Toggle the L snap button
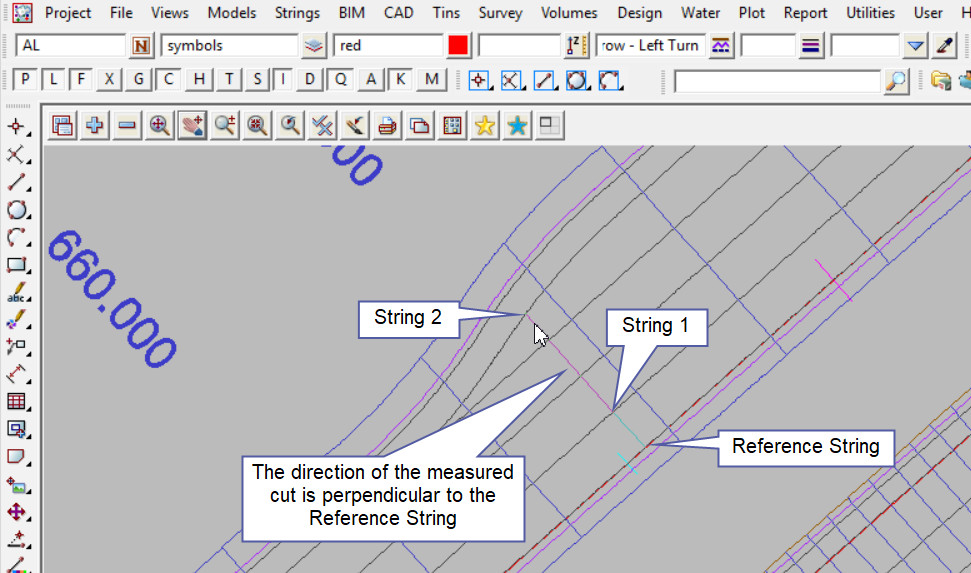The image size is (971, 573). (53, 80)
